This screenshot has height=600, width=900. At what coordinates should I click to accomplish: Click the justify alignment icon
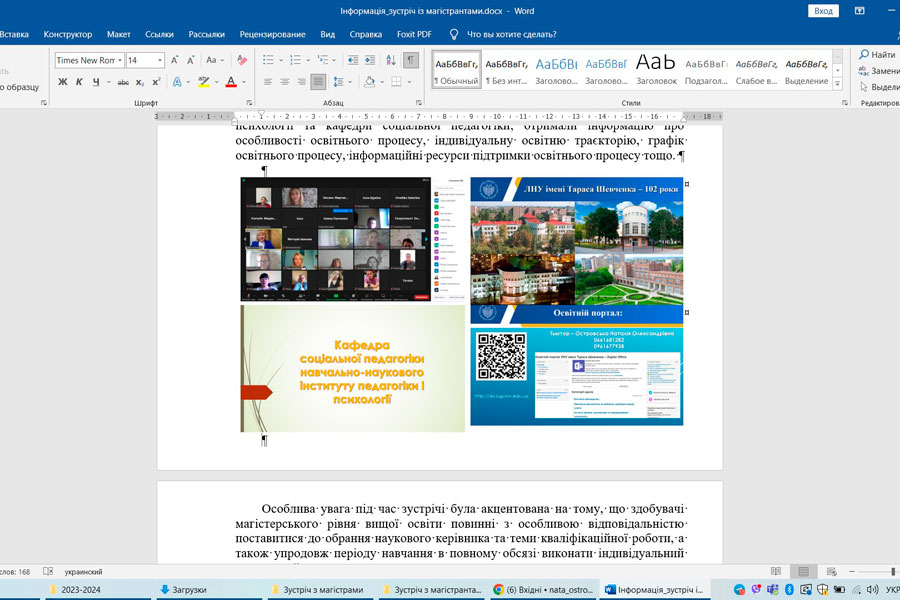tap(318, 82)
